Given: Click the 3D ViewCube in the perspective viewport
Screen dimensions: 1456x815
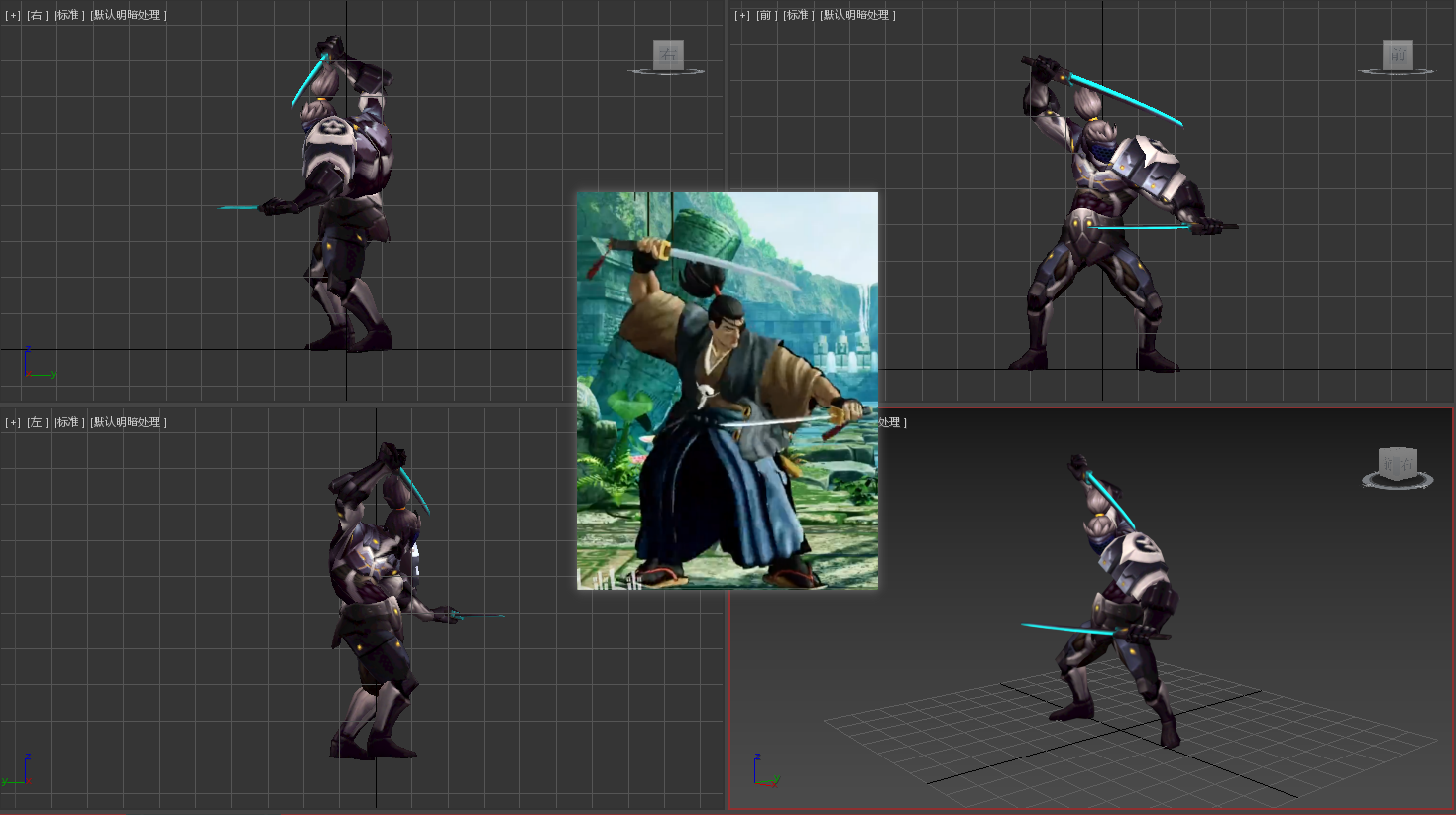Looking at the screenshot, I should pos(1398,463).
